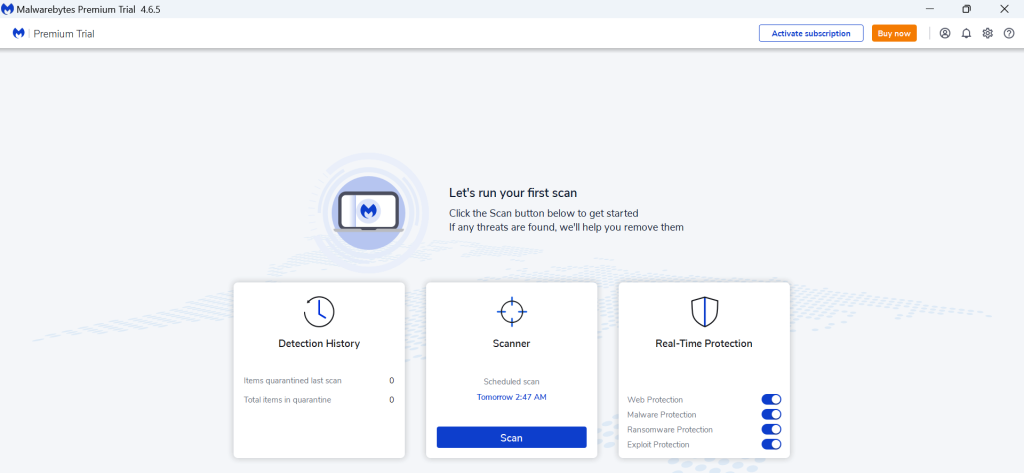Turn off Exploit Protection switch
Screen dimensions: 1024x473
771,445
